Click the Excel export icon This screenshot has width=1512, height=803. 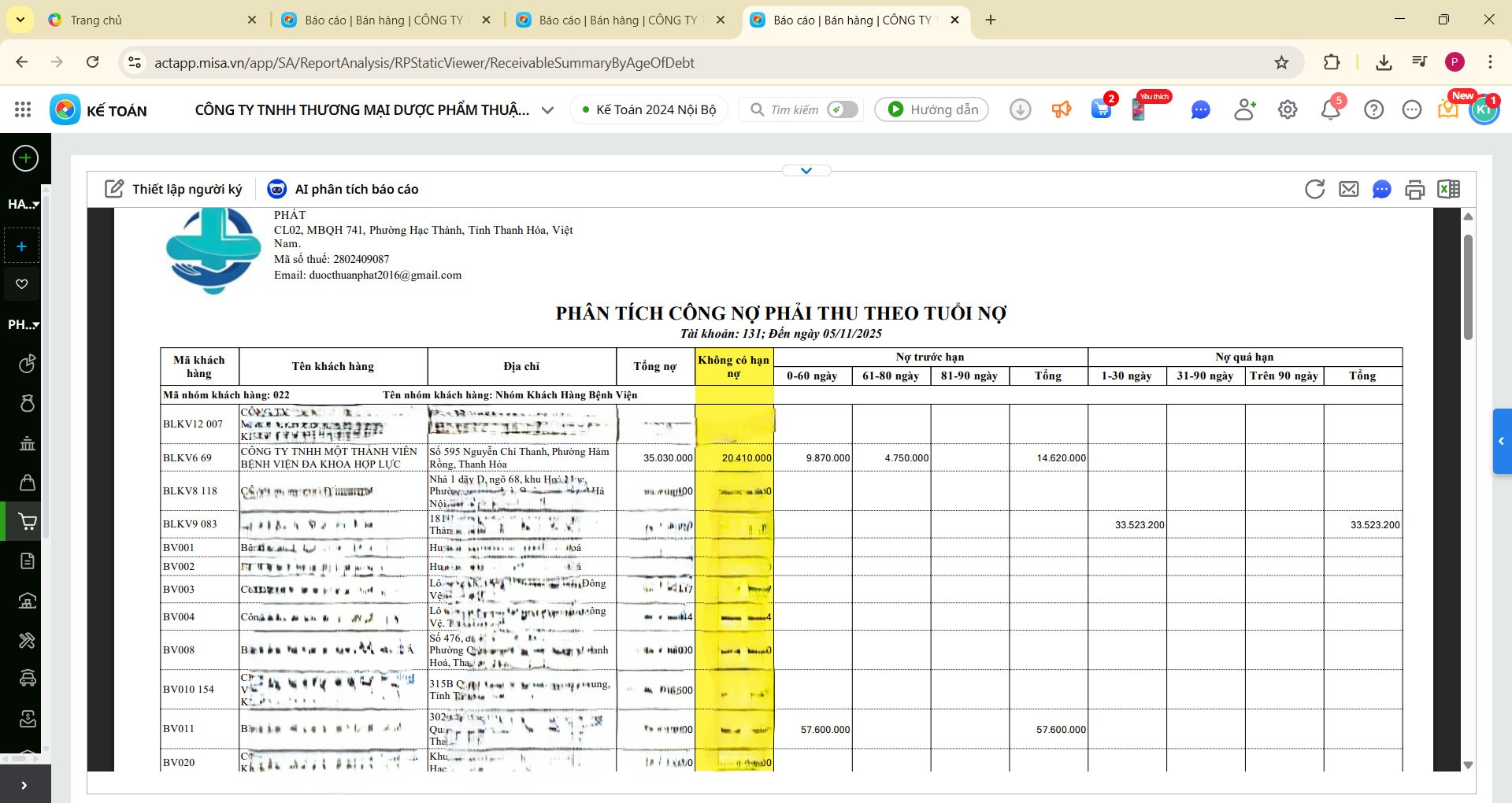tap(1448, 189)
